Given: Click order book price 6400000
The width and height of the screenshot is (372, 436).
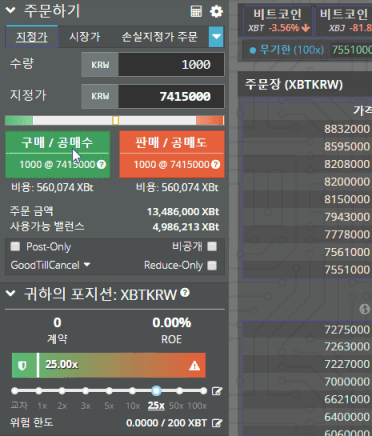Looking at the screenshot, I should pos(347,417).
